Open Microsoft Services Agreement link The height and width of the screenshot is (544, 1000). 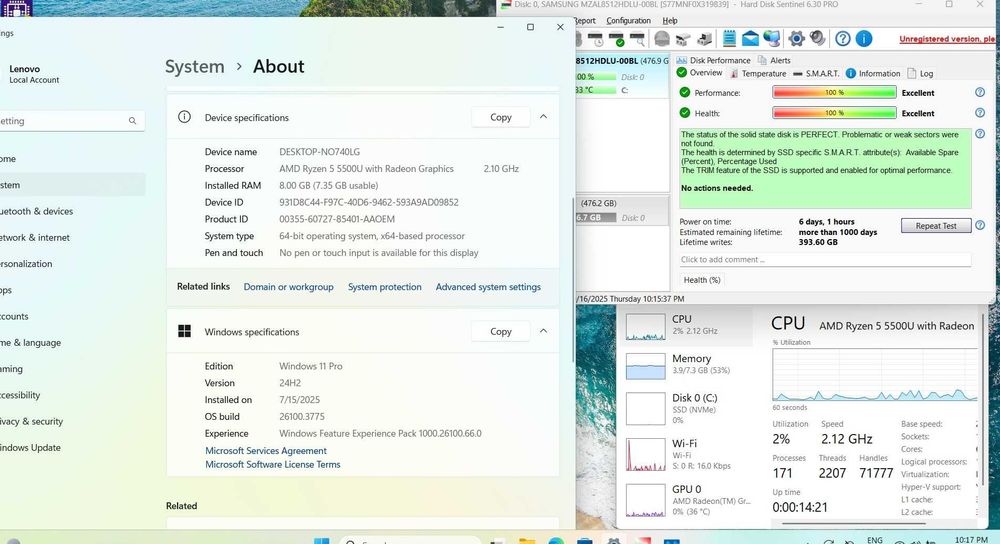point(266,450)
